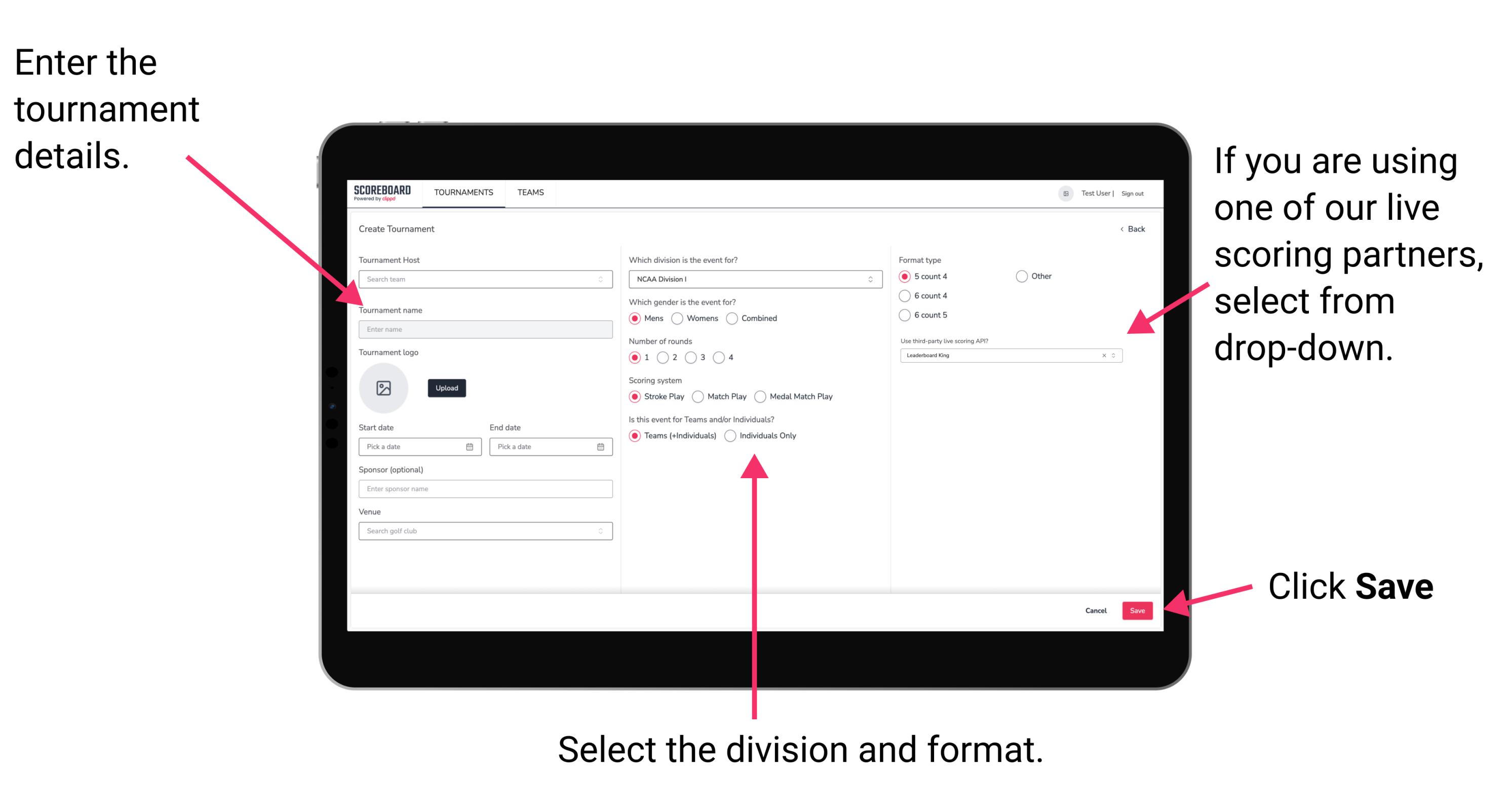Click the Save button
Viewport: 1509px width, 812px height.
[x=1139, y=609]
